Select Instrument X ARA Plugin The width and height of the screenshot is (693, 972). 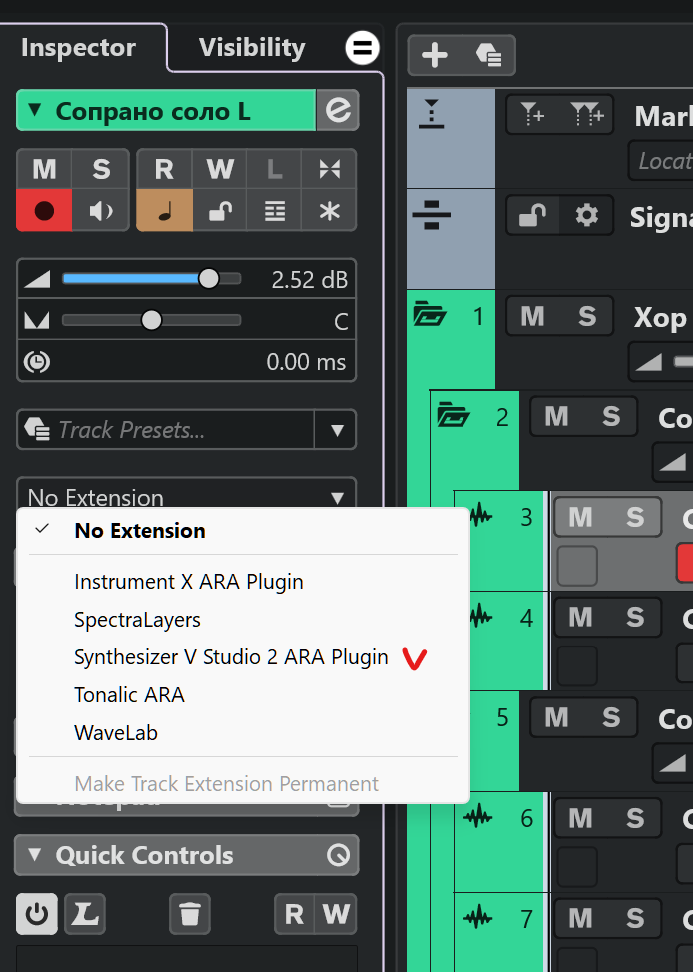pos(188,581)
